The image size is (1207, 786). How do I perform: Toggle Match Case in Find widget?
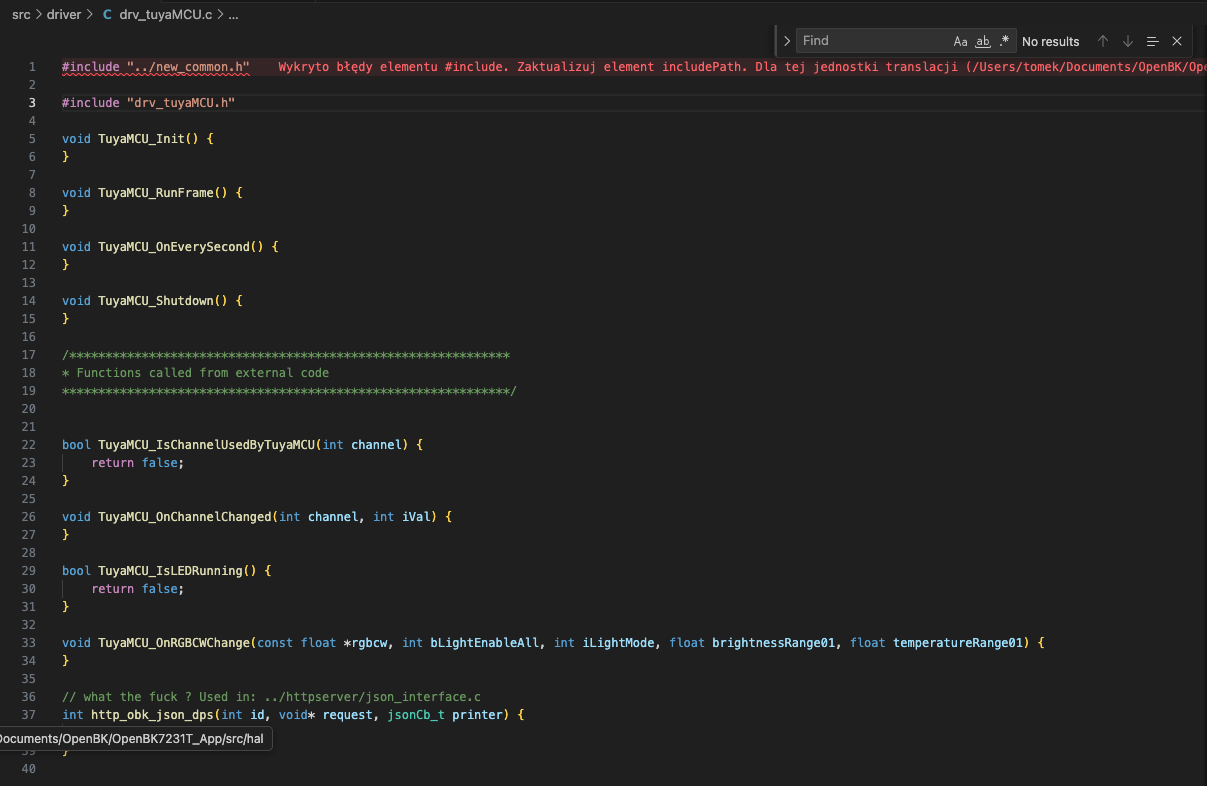point(960,41)
